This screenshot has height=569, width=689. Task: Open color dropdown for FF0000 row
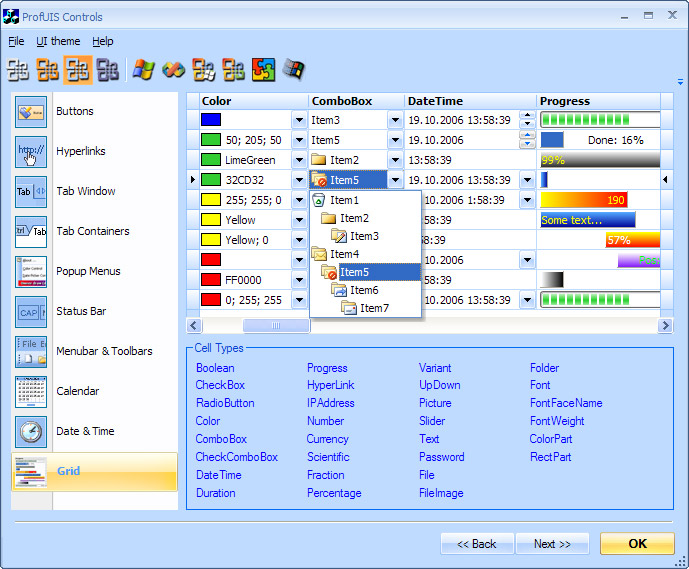point(299,280)
